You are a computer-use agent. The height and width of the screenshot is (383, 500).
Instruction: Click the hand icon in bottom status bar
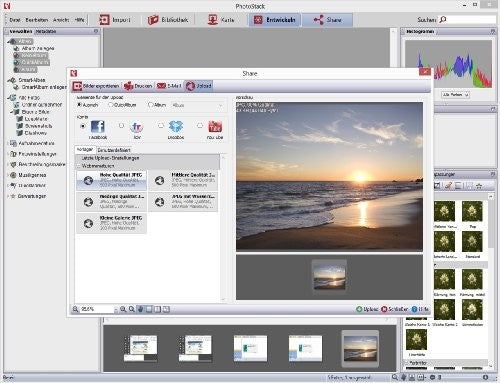(404, 377)
